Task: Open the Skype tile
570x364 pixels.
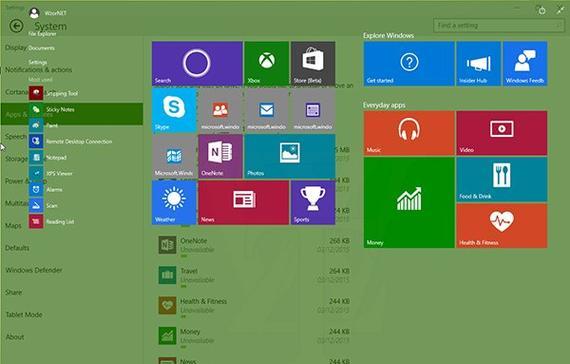Action: 174,110
